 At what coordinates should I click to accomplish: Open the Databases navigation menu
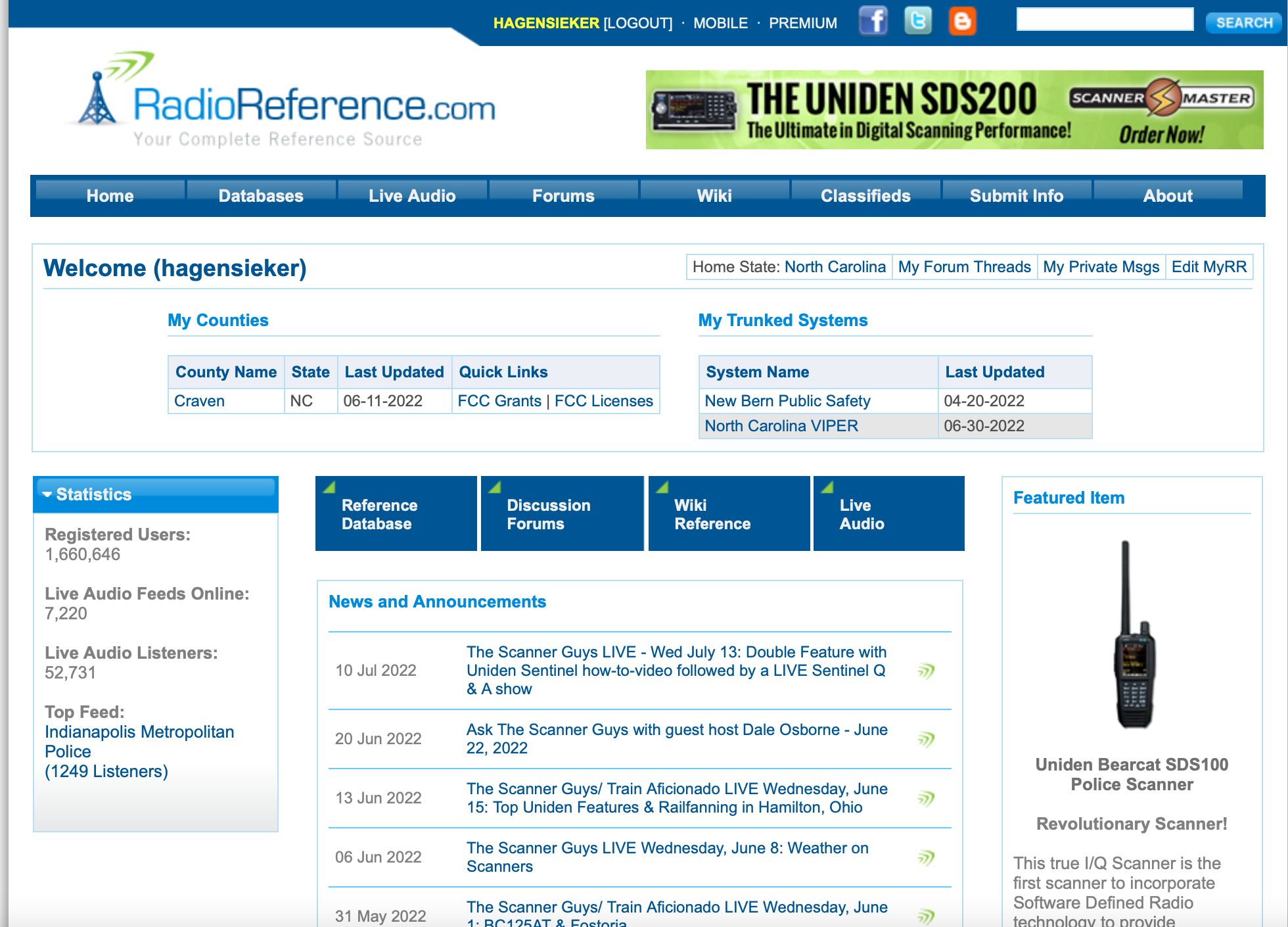click(x=261, y=196)
